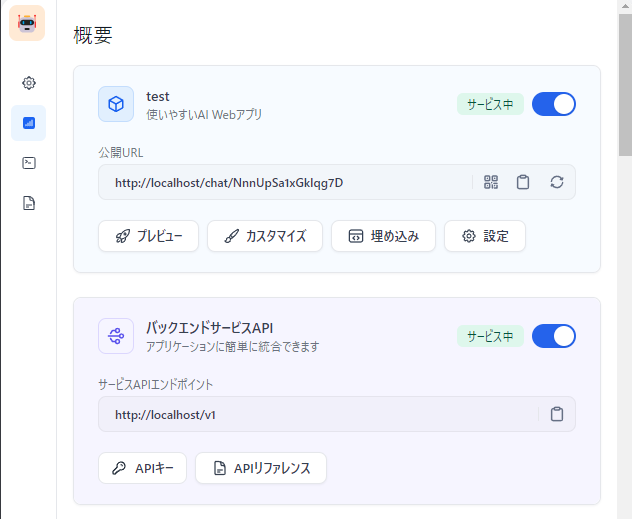The height and width of the screenshot is (519, 632).
Task: Click the backend service API icon
Action: pyautogui.click(x=116, y=336)
